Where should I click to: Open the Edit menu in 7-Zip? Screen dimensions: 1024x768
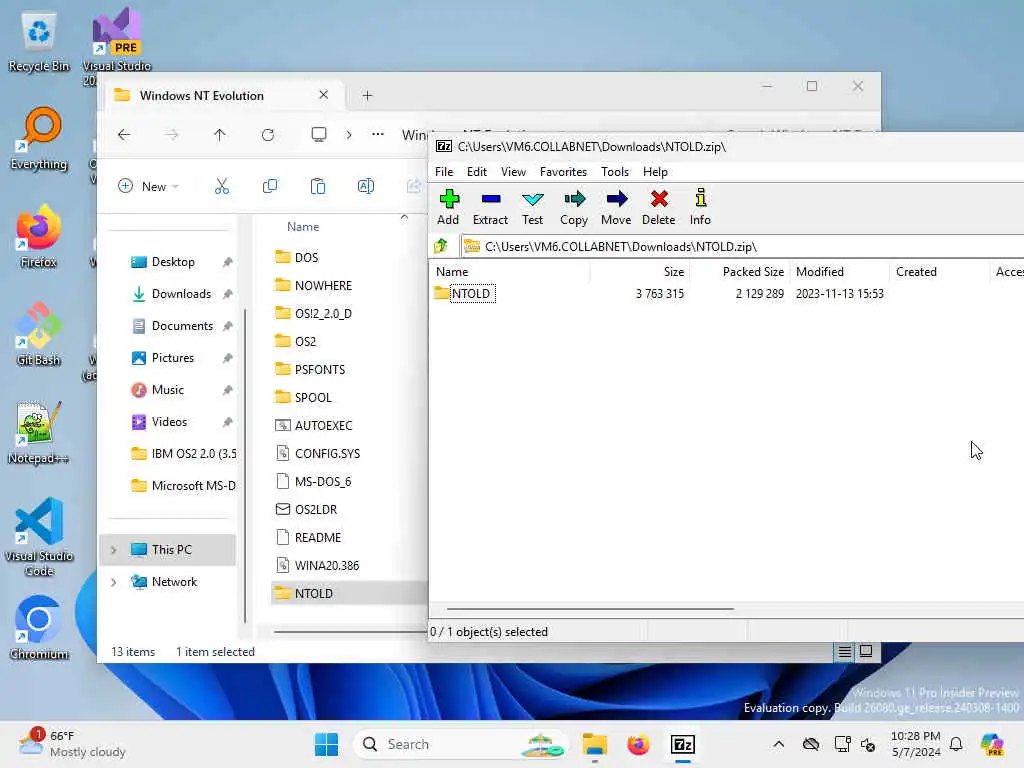(477, 172)
